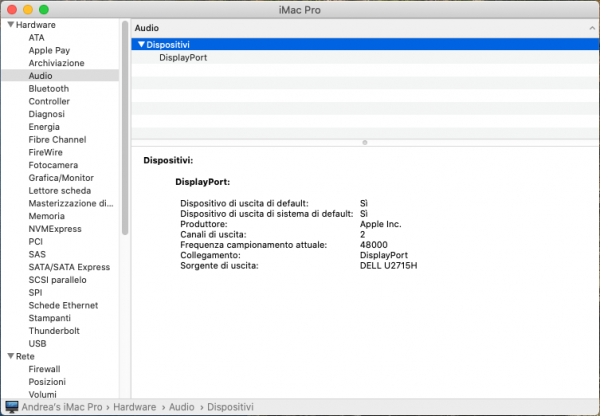Click the yellow minimize window button

point(28,10)
